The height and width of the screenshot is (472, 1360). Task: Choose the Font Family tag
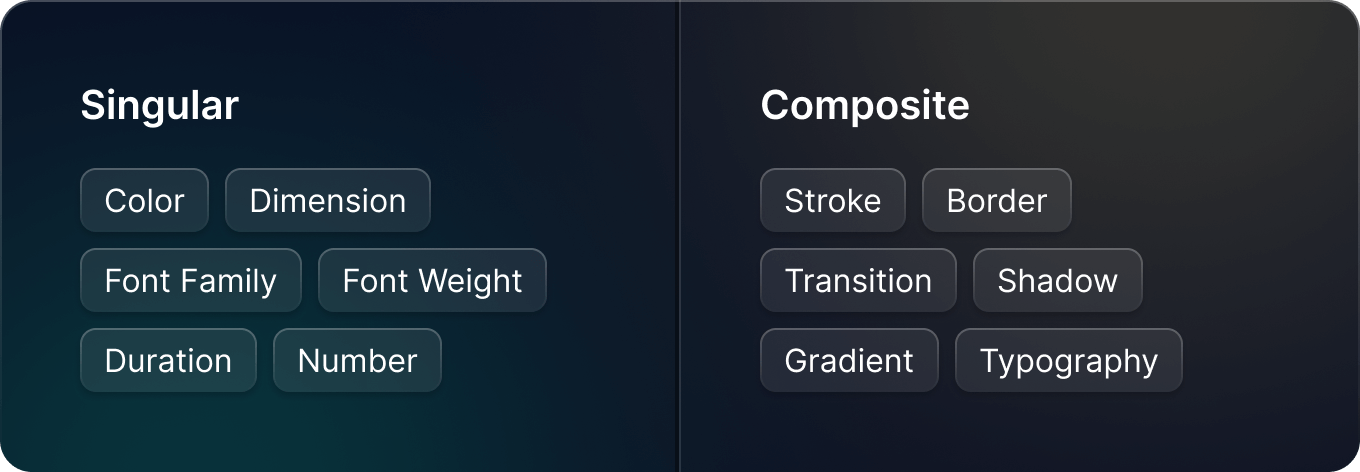[191, 280]
